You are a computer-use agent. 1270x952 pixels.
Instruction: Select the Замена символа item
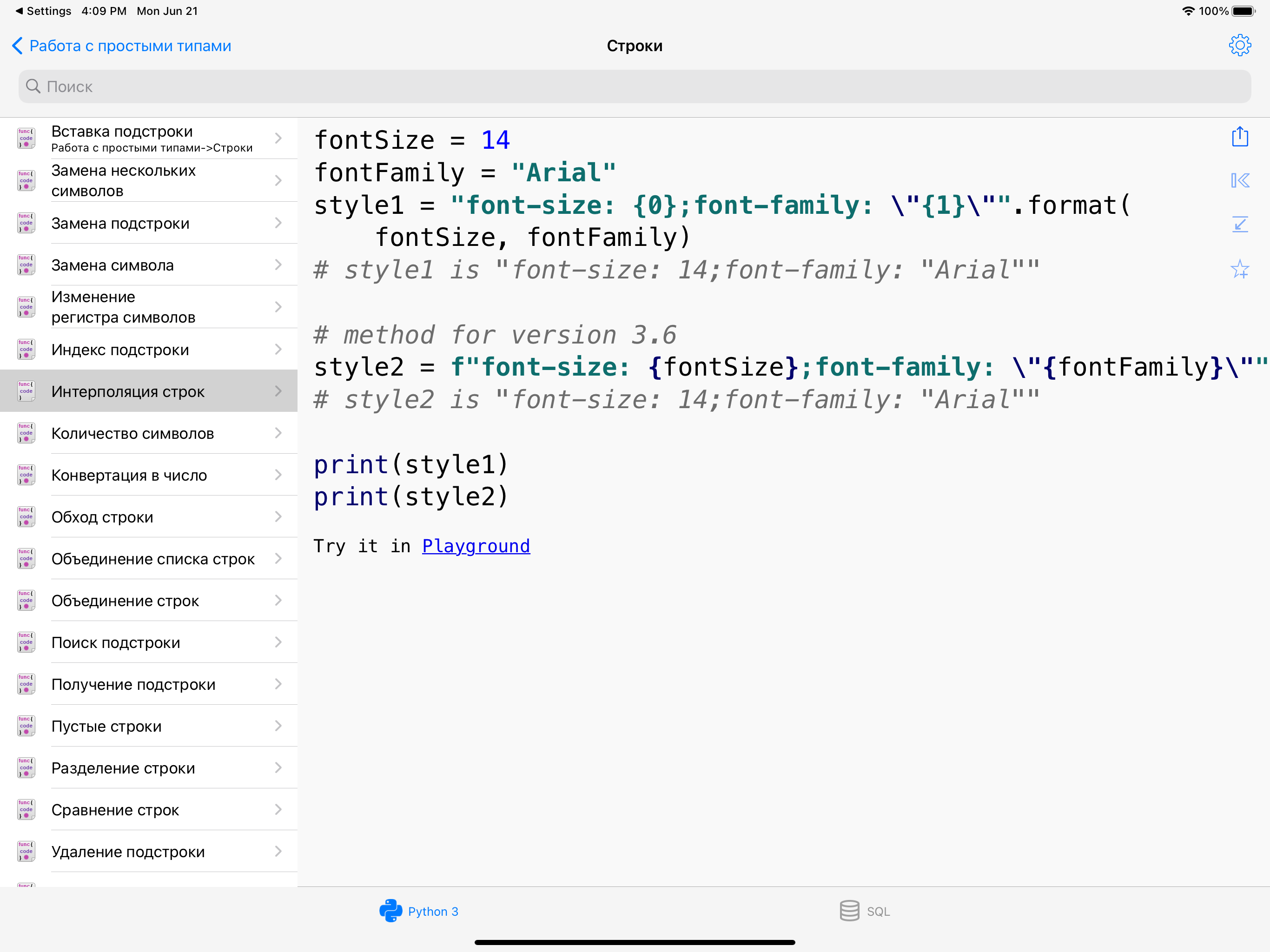[149, 264]
